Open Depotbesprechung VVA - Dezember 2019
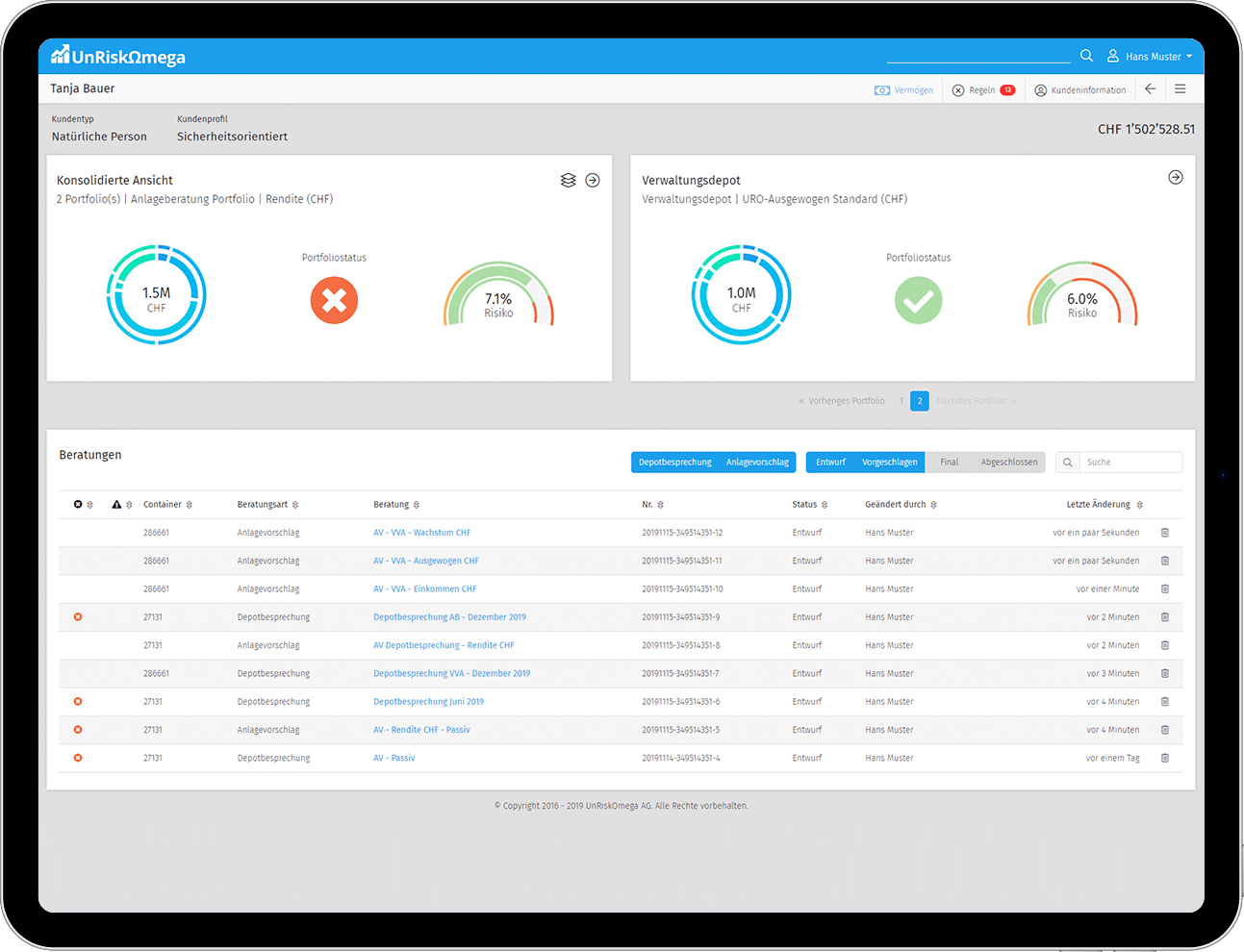 point(451,674)
